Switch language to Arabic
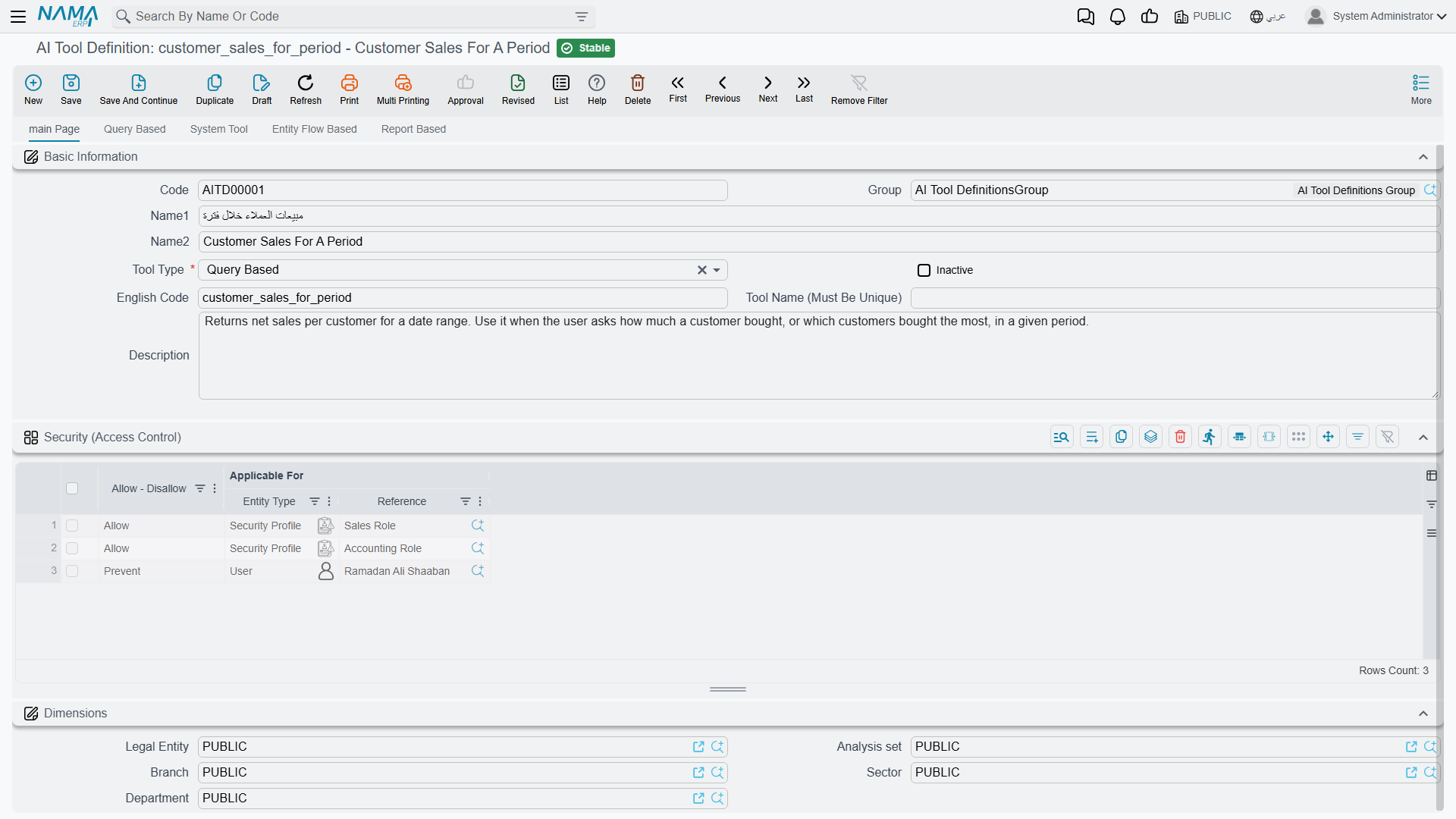The width and height of the screenshot is (1456, 819). coord(1268,16)
